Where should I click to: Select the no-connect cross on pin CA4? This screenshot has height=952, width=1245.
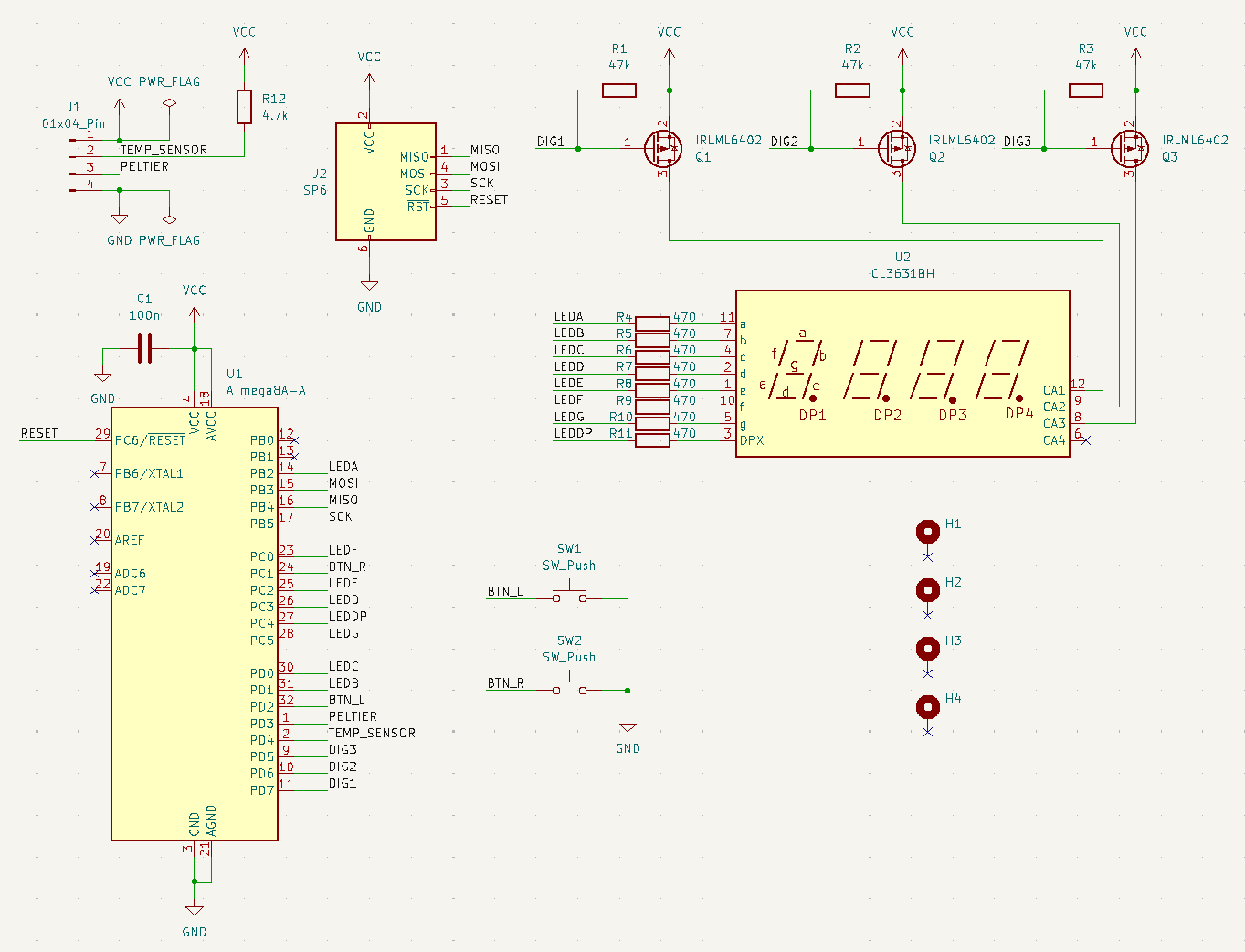(x=1086, y=440)
